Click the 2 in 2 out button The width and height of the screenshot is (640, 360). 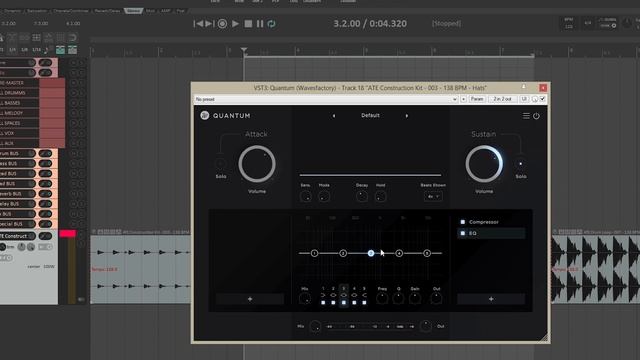click(x=502, y=99)
